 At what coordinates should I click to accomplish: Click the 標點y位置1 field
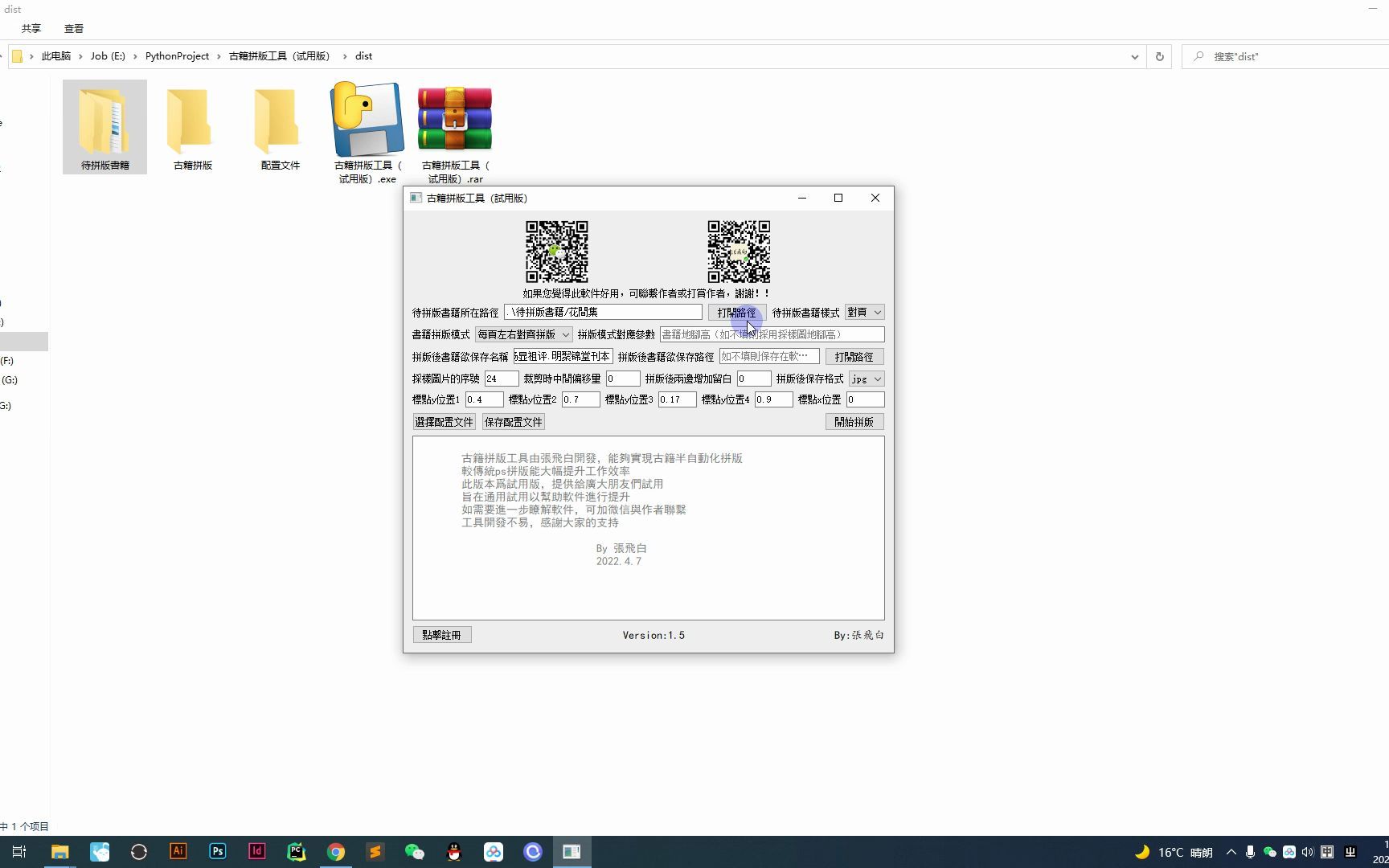(x=485, y=399)
